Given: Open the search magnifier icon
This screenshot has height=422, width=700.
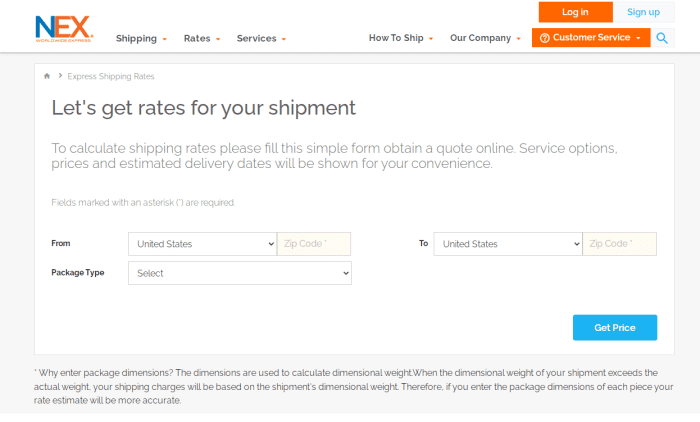Looking at the screenshot, I should [662, 38].
